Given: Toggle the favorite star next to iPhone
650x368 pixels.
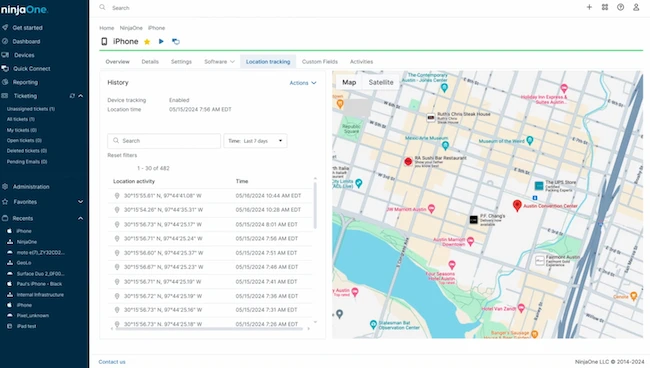Looking at the screenshot, I should click(147, 41).
